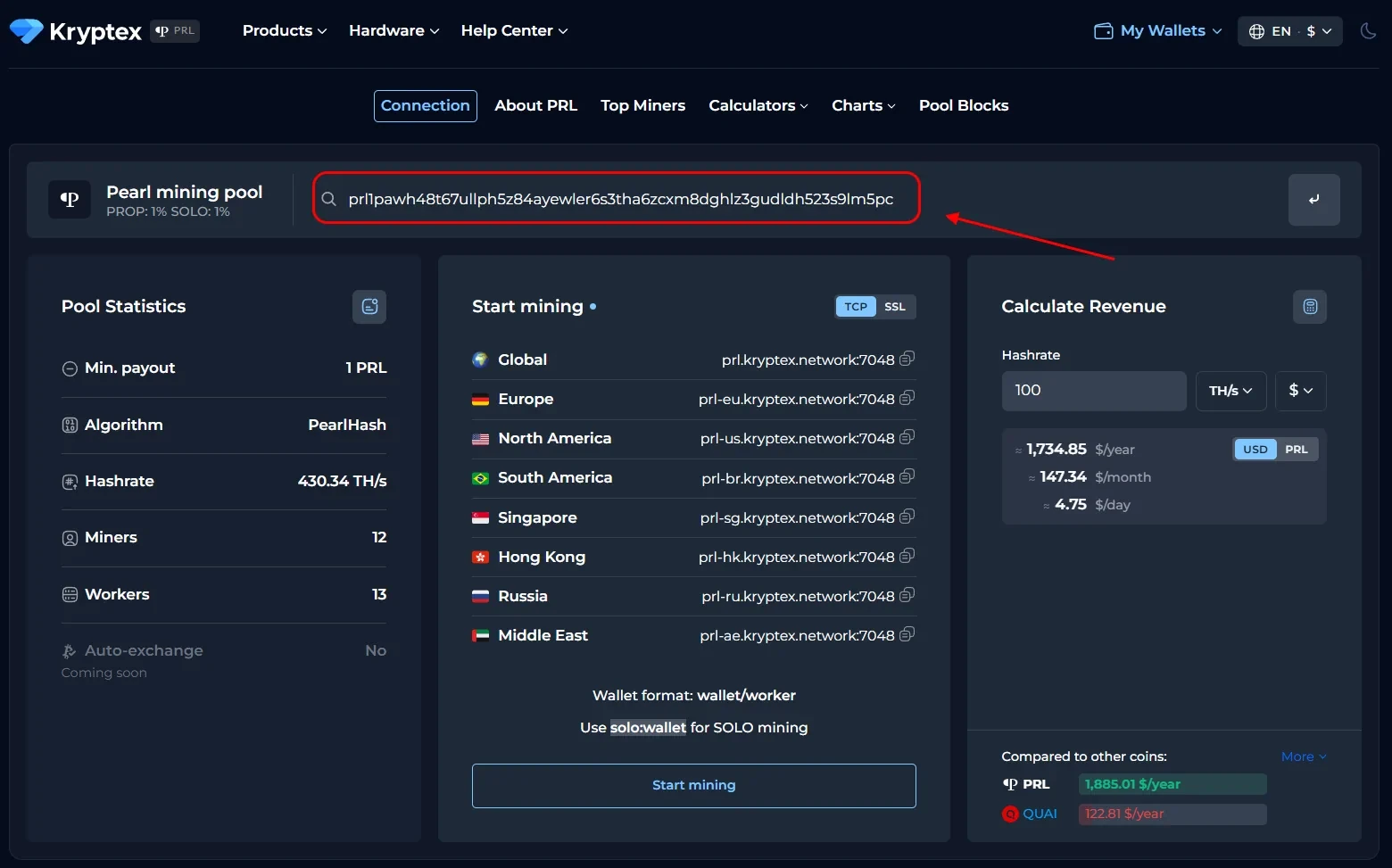Image resolution: width=1392 pixels, height=868 pixels.
Task: Click the Hashrate input showing 100
Action: point(1094,391)
